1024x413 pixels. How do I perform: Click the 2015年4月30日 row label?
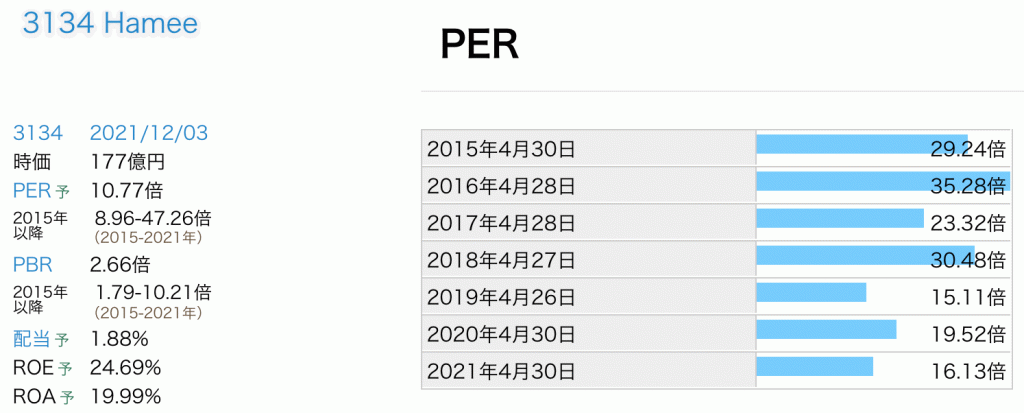501,149
